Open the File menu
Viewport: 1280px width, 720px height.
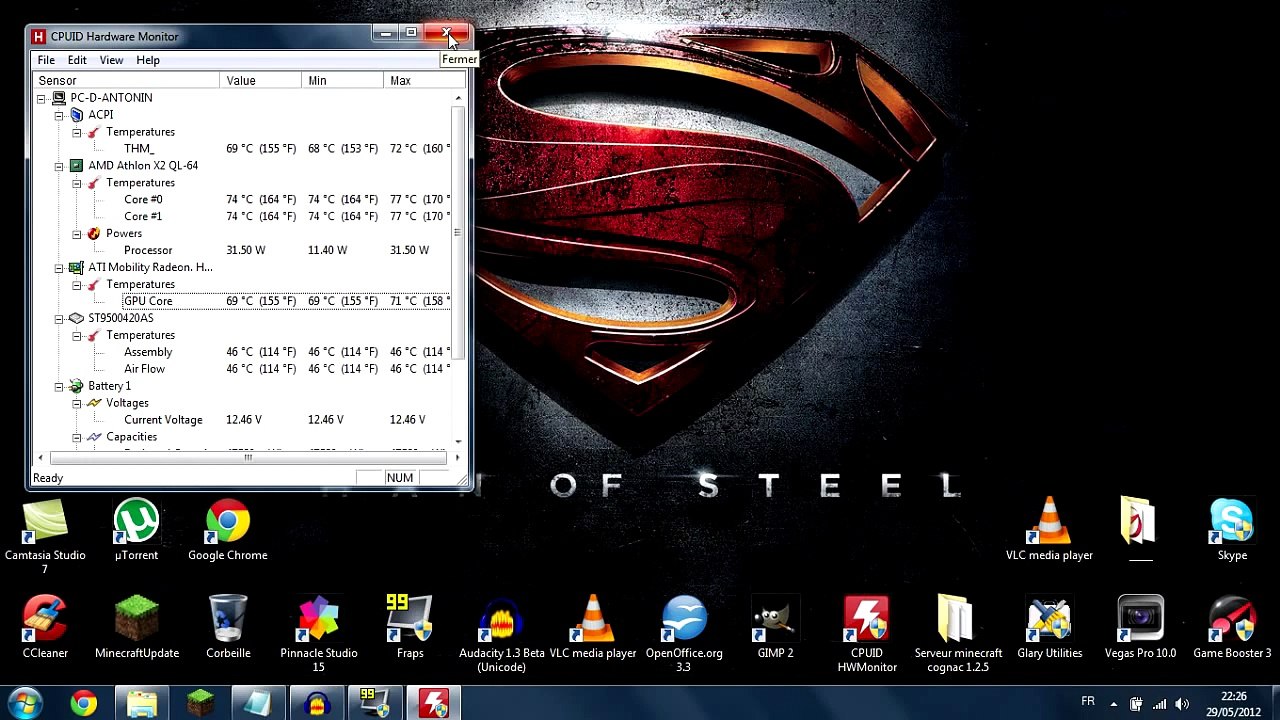(x=46, y=60)
